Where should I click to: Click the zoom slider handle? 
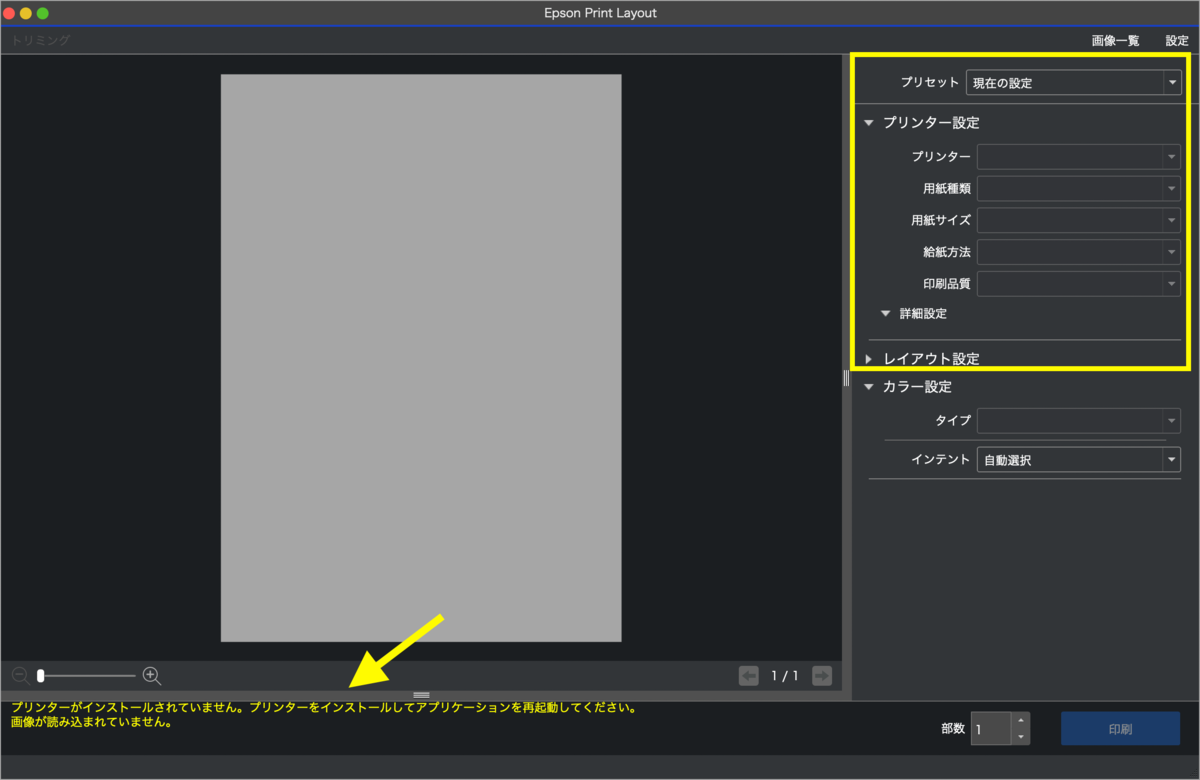click(40, 676)
